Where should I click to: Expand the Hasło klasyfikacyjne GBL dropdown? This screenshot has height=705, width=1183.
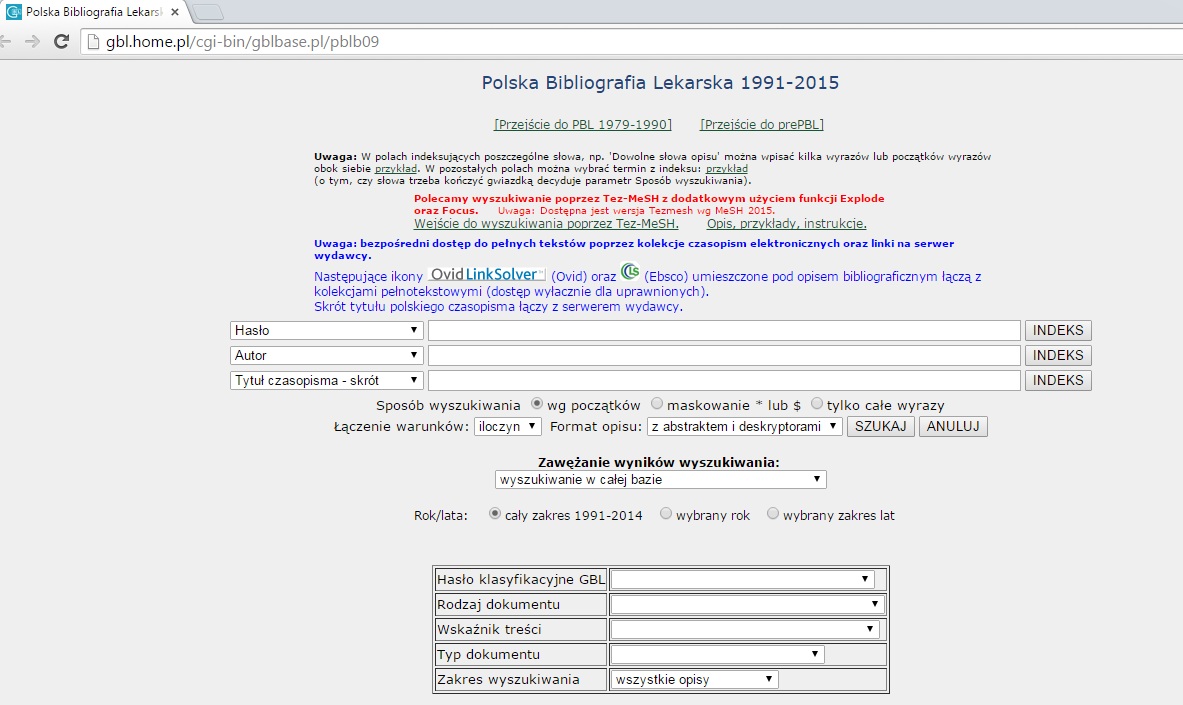point(742,580)
